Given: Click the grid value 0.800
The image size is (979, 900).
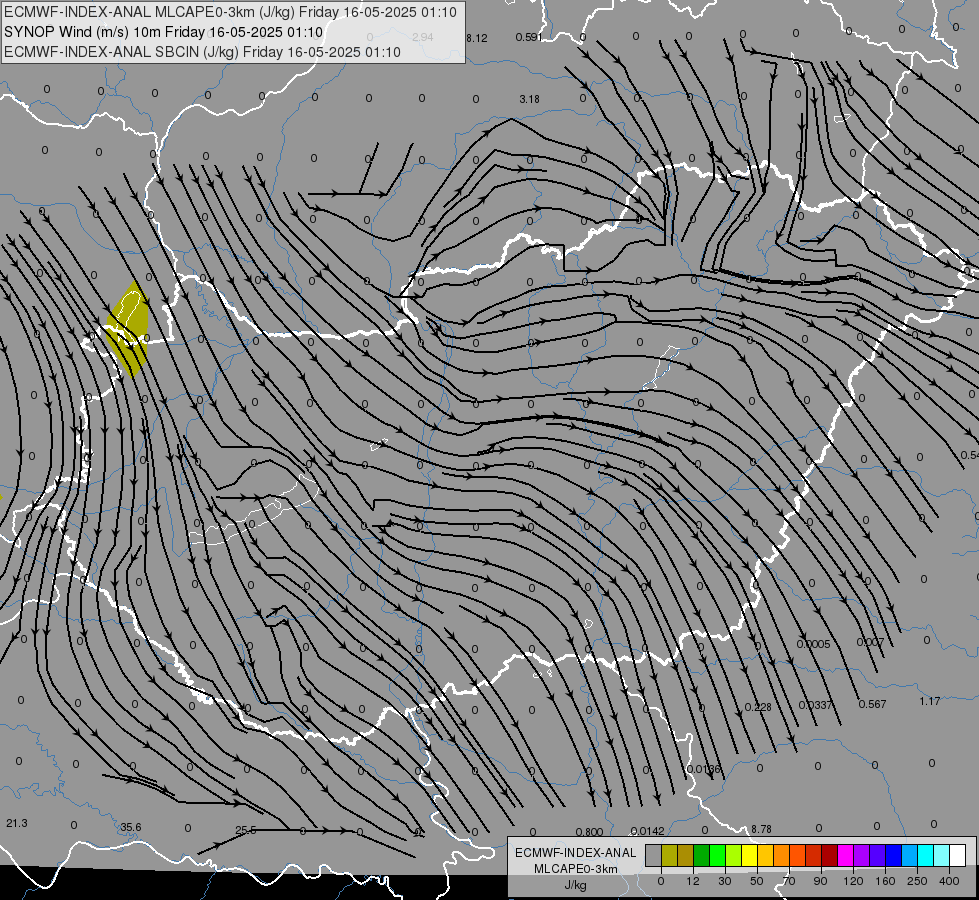Looking at the screenshot, I should pos(589,832).
